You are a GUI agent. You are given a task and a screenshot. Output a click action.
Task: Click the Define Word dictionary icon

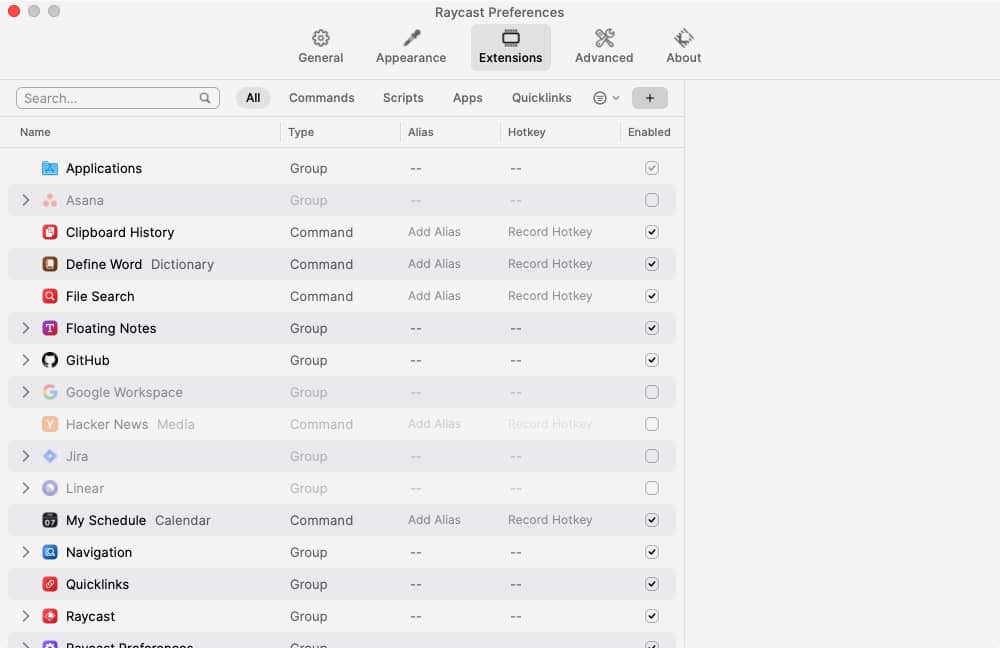50,264
